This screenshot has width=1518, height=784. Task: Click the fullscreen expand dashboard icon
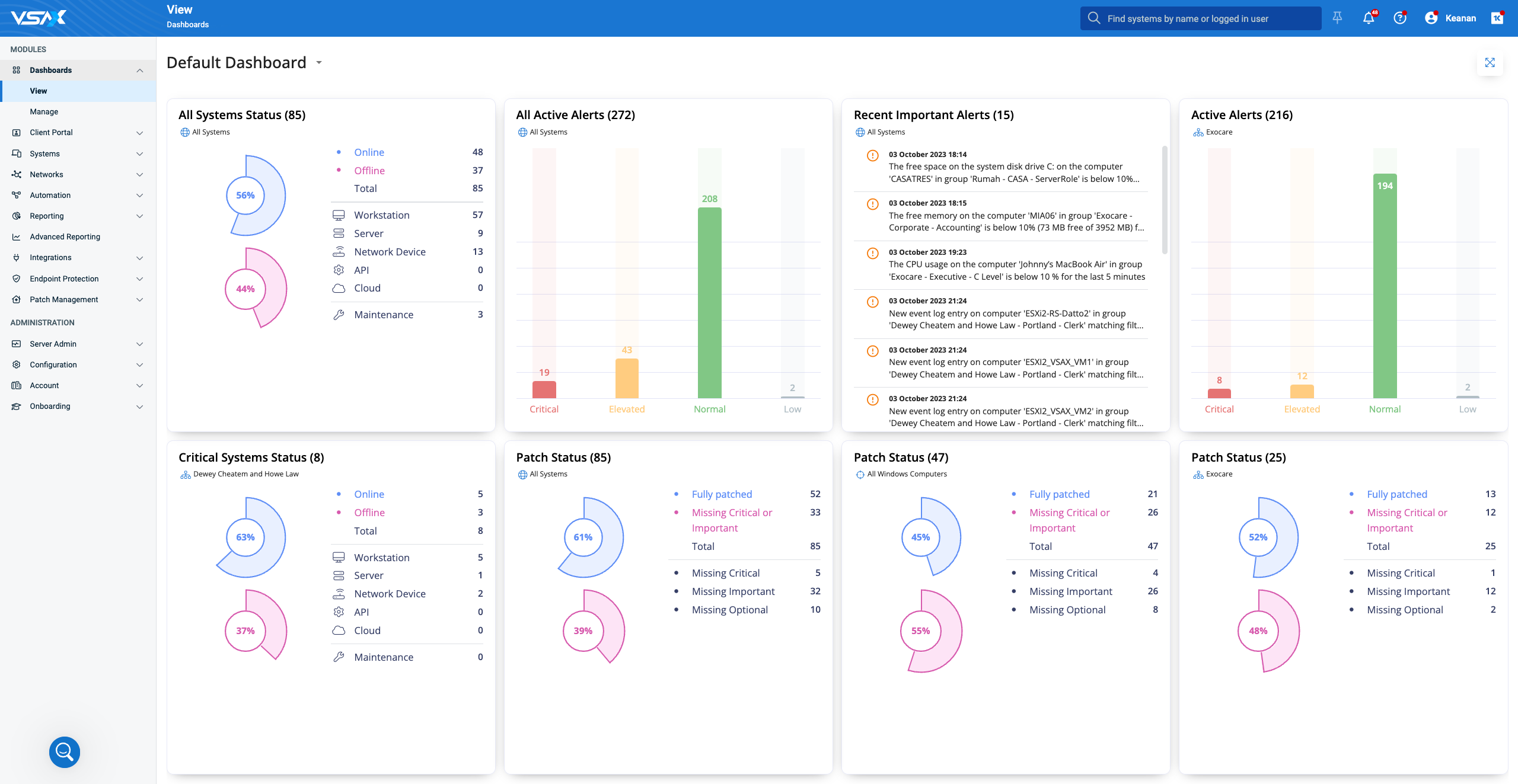click(x=1490, y=63)
